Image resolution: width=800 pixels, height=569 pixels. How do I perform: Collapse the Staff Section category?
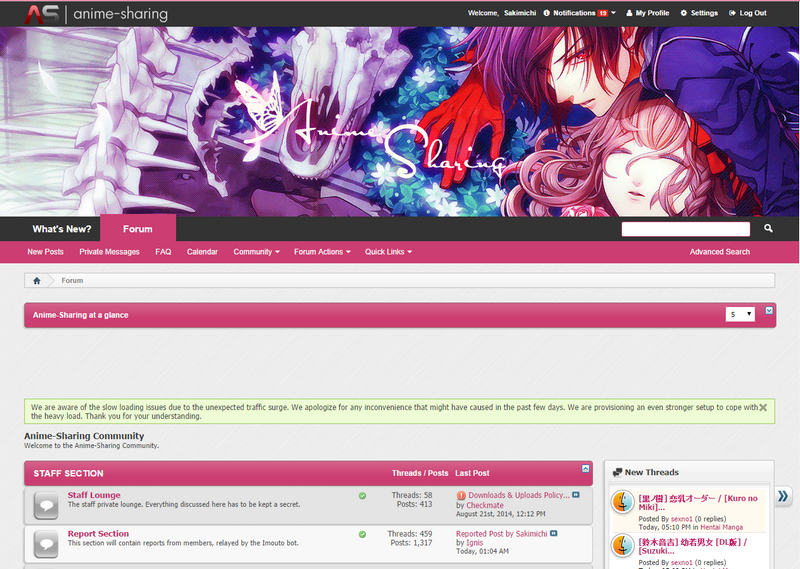586,468
